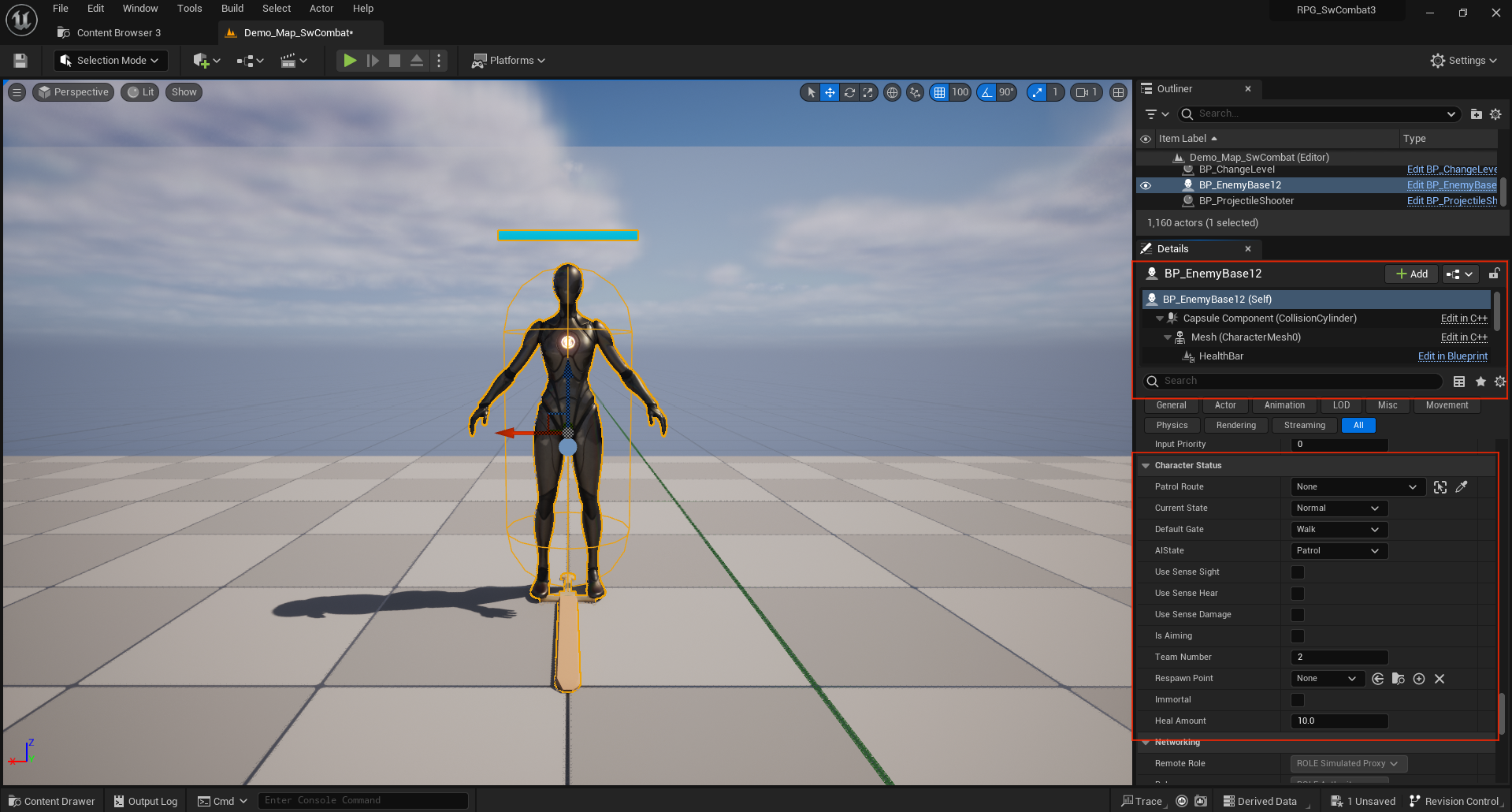Enable Use Sense Sight checkbox
The image size is (1512, 812).
pos(1298,572)
